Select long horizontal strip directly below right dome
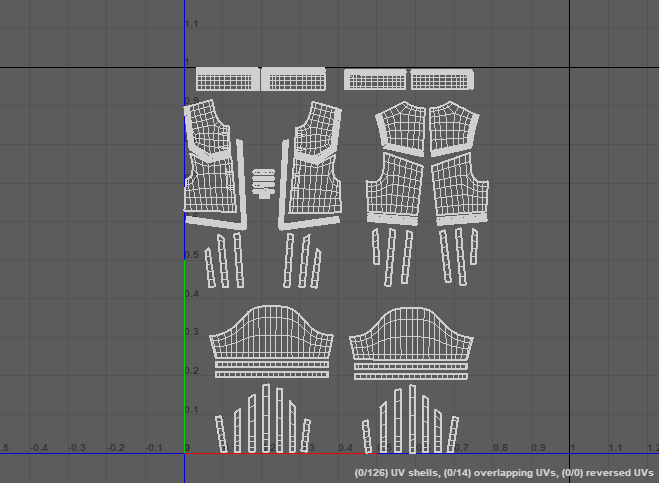 click(x=410, y=366)
